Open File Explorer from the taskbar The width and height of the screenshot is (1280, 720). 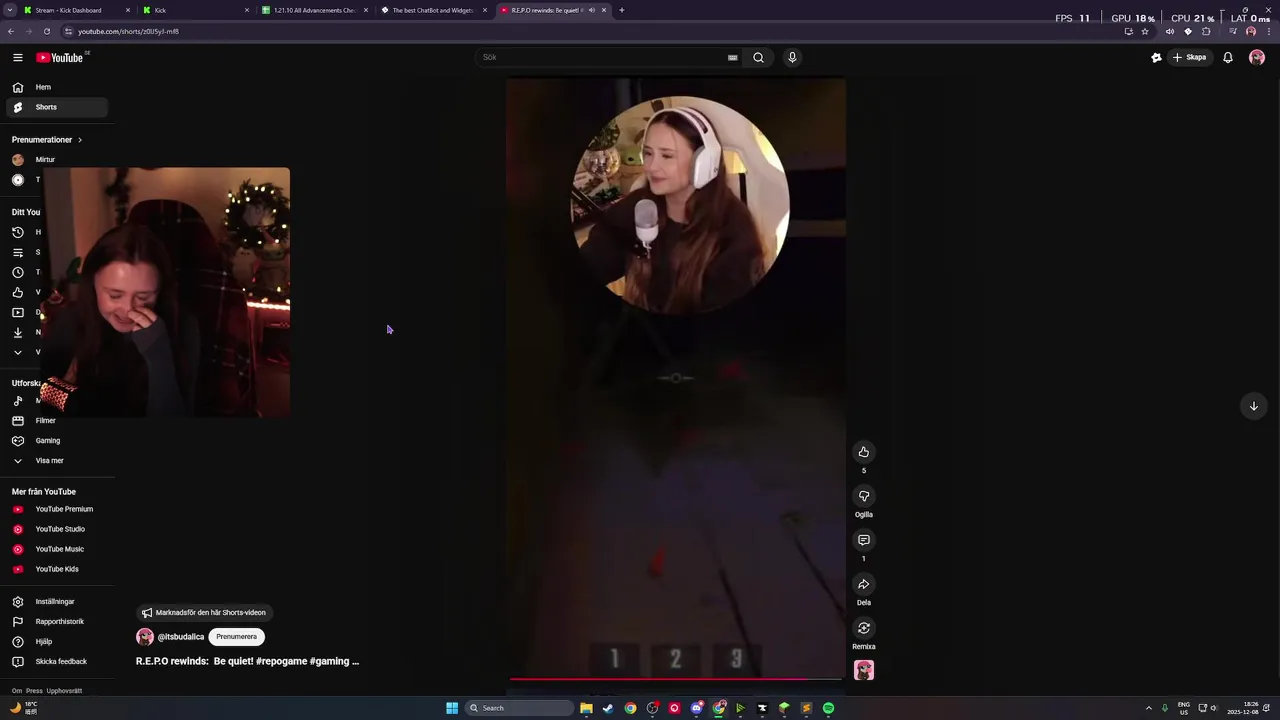point(586,708)
